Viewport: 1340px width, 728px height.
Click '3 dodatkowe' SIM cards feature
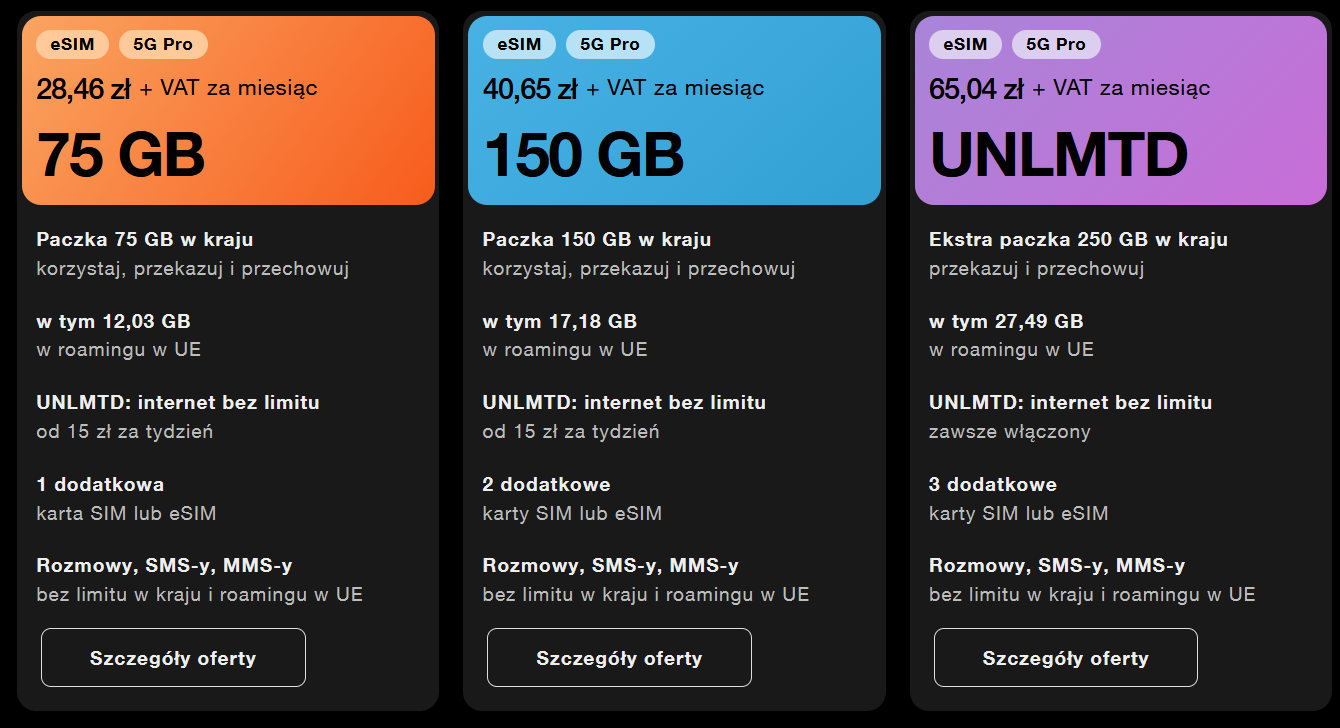point(993,485)
